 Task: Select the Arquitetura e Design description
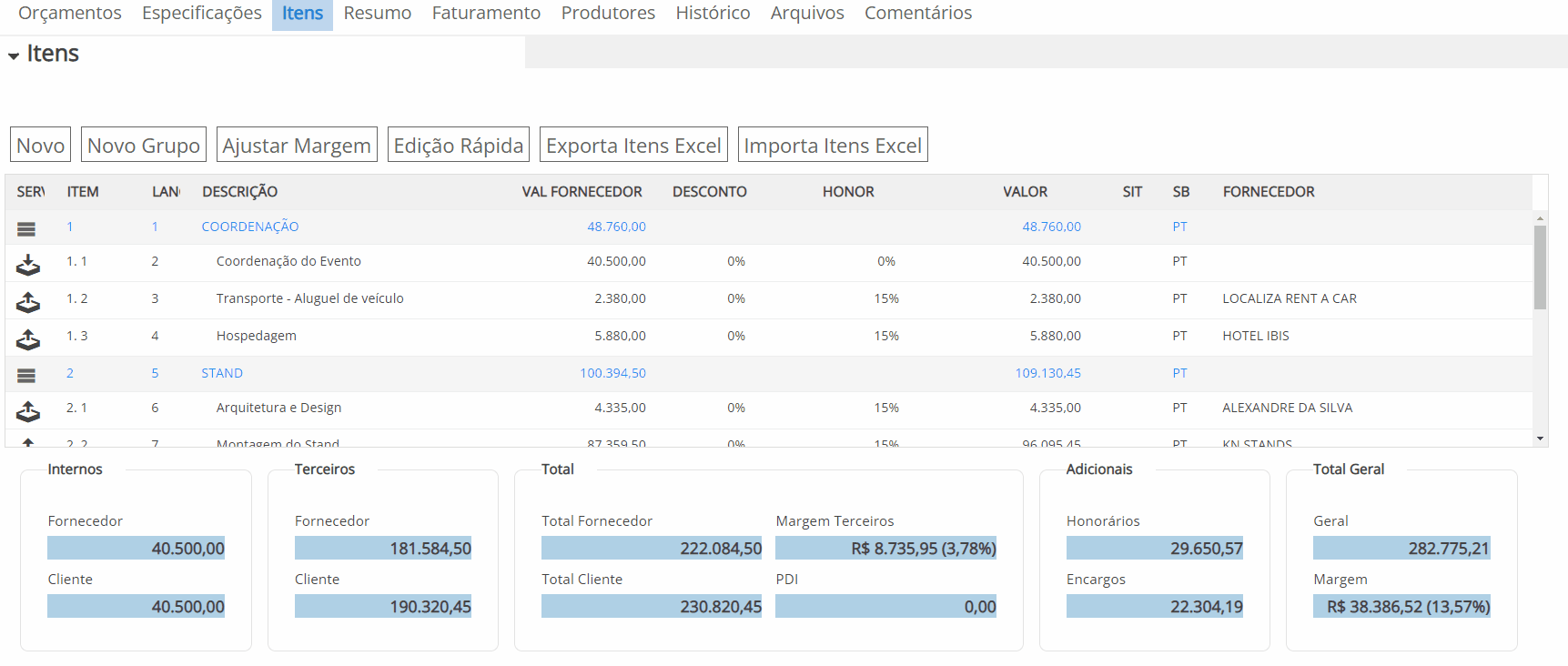(278, 408)
